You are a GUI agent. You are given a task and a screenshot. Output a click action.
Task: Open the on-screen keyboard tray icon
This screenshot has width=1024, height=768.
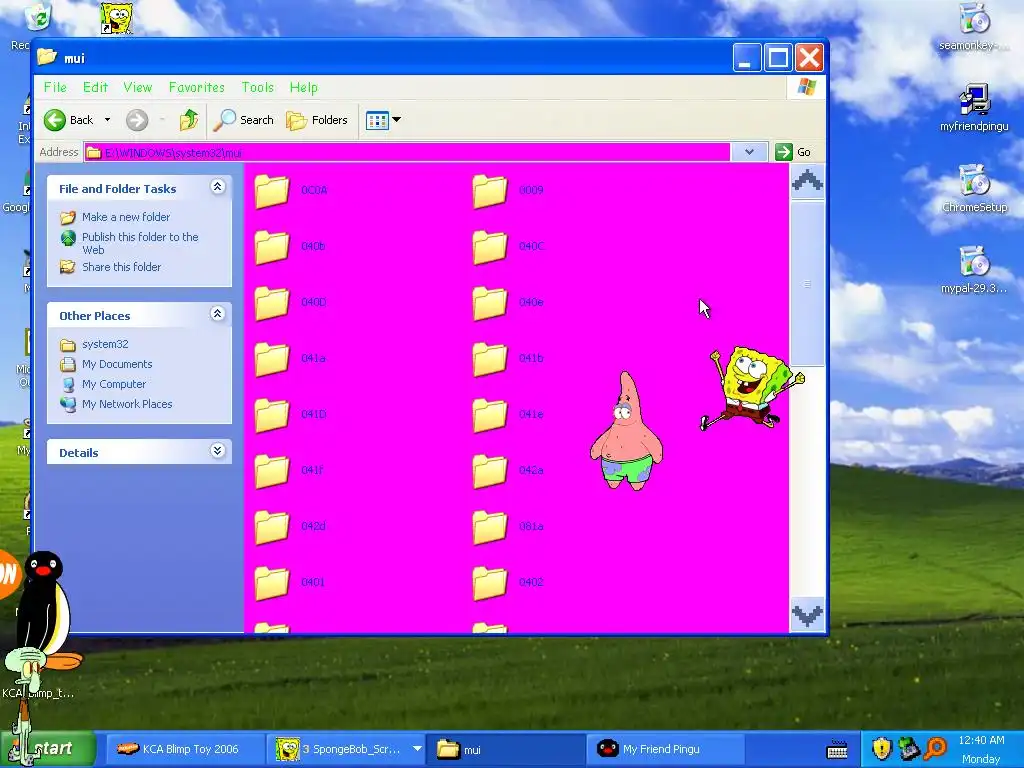(837, 750)
